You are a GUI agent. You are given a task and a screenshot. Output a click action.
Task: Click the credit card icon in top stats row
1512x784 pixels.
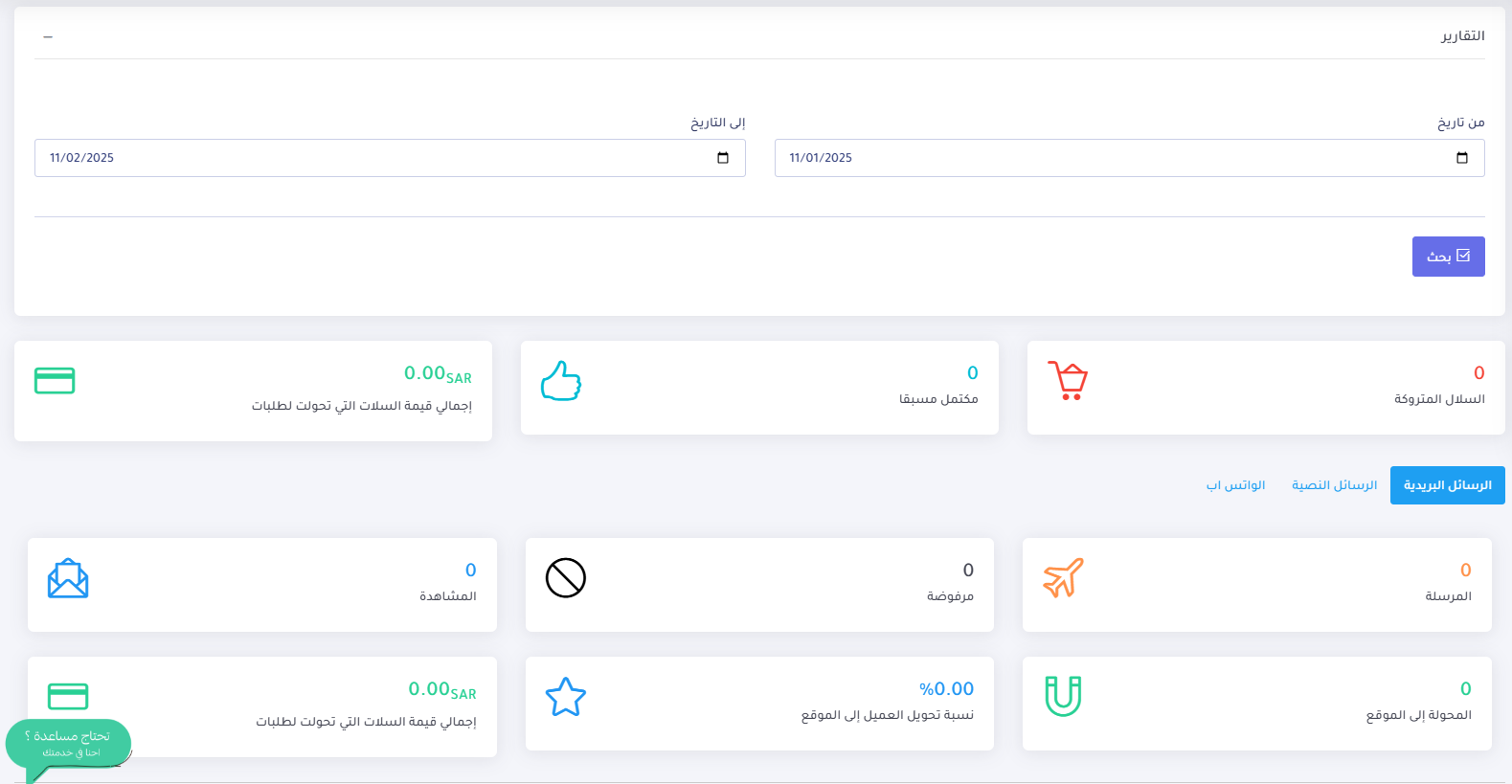click(55, 381)
